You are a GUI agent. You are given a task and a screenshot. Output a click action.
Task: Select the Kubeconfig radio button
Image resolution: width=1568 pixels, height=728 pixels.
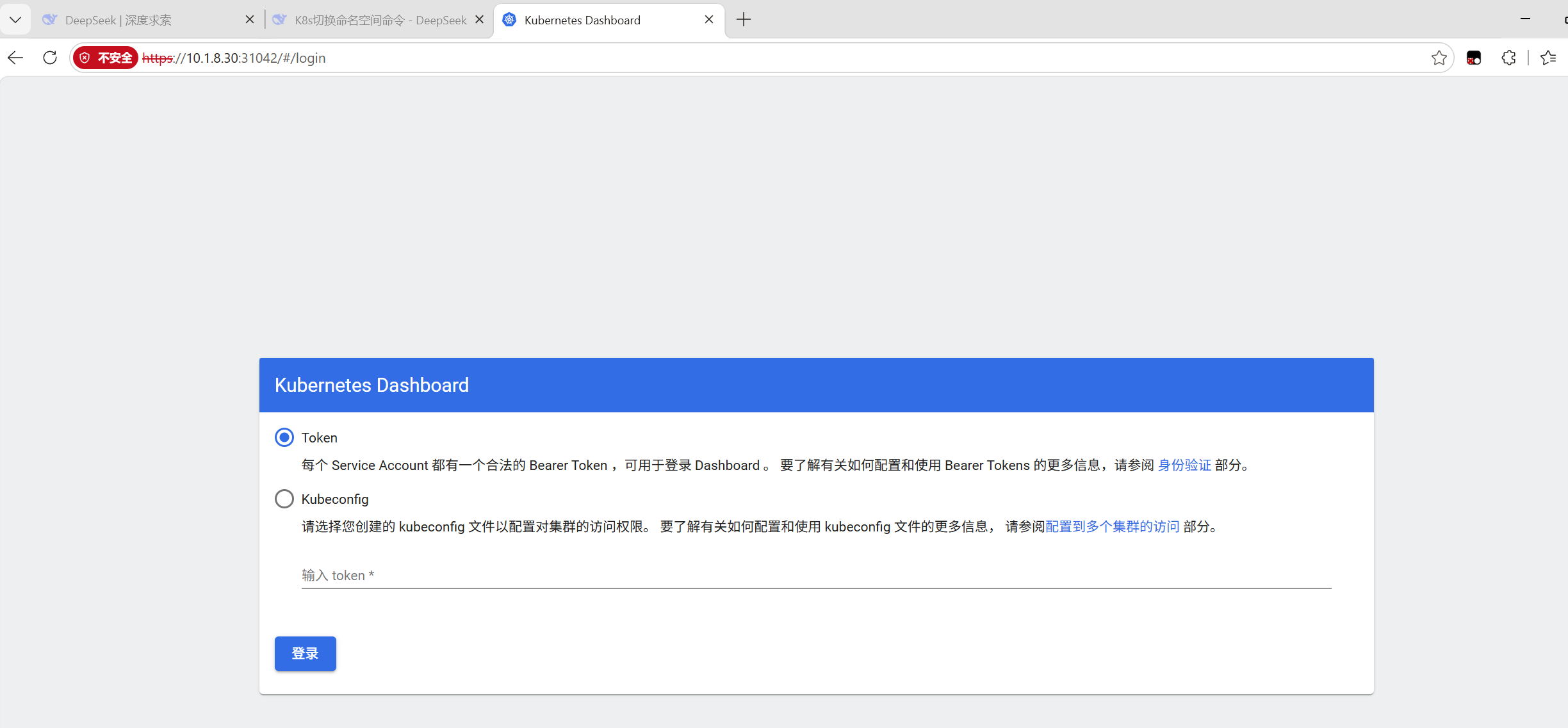point(284,499)
